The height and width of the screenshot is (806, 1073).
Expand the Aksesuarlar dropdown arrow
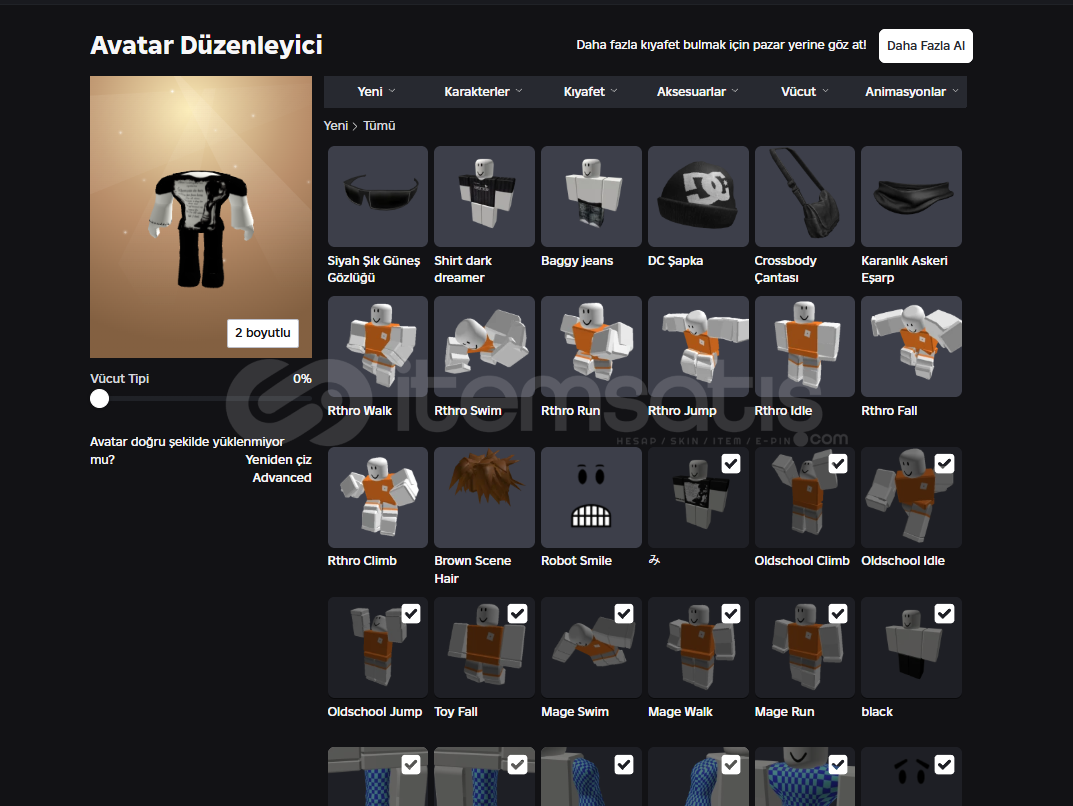pos(735,91)
